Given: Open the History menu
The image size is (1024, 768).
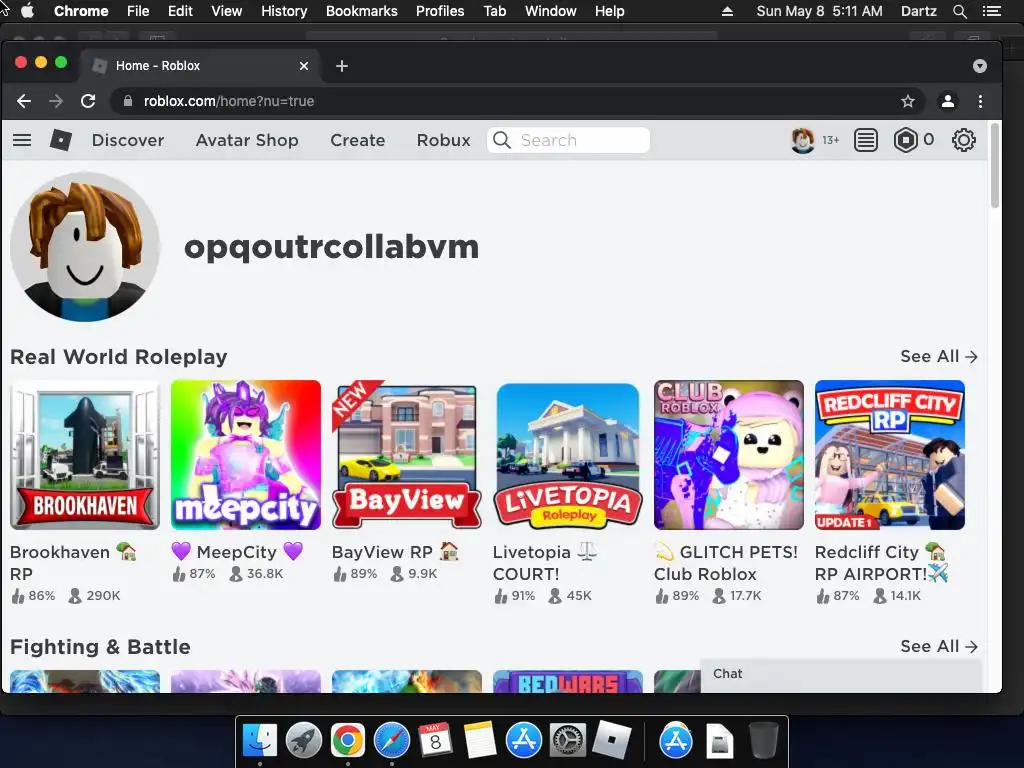Looking at the screenshot, I should coord(284,11).
